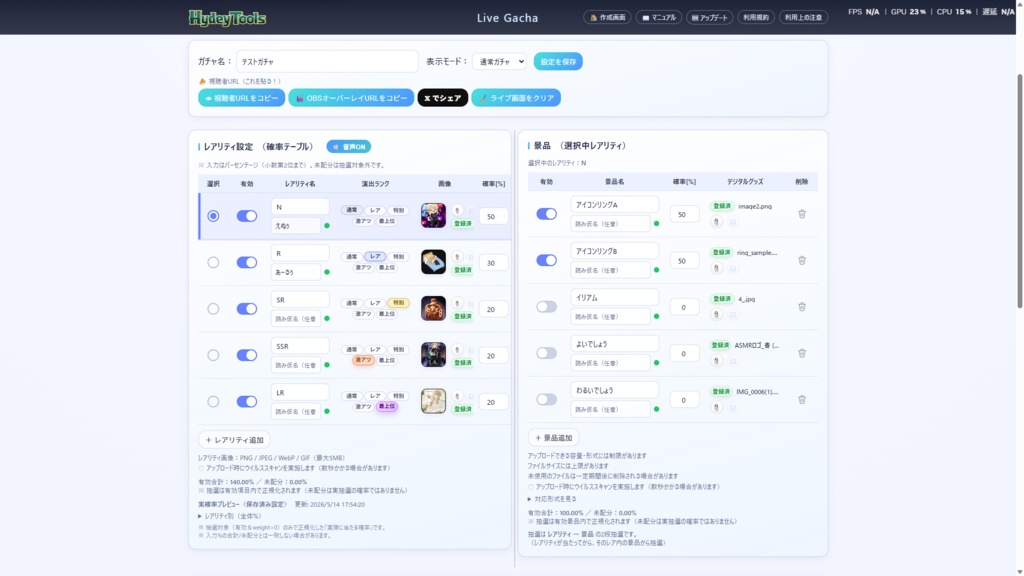Viewport: 1024px width, 576px height.
Task: Open 作成画面 in top navigation
Action: [607, 18]
